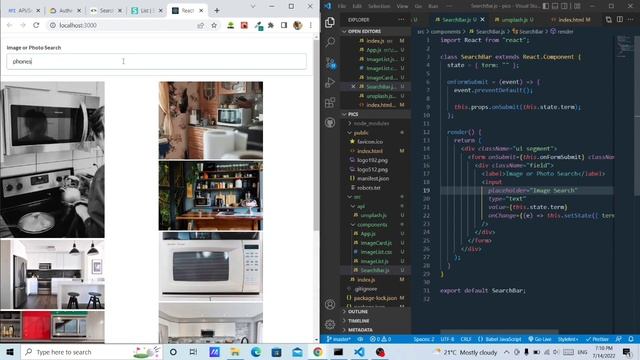Click the notifications bell in VS Code status bar
The image size is (640, 360).
[x=631, y=339]
